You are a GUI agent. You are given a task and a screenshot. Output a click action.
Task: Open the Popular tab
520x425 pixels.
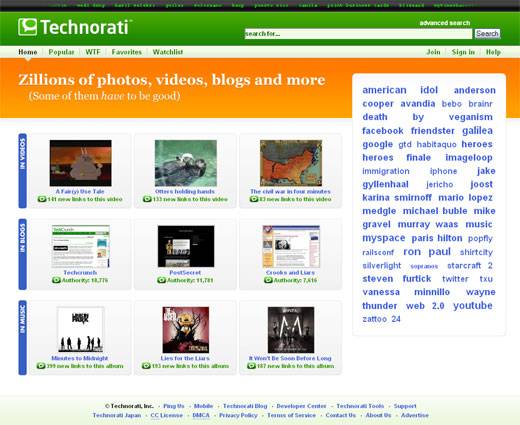(x=61, y=52)
